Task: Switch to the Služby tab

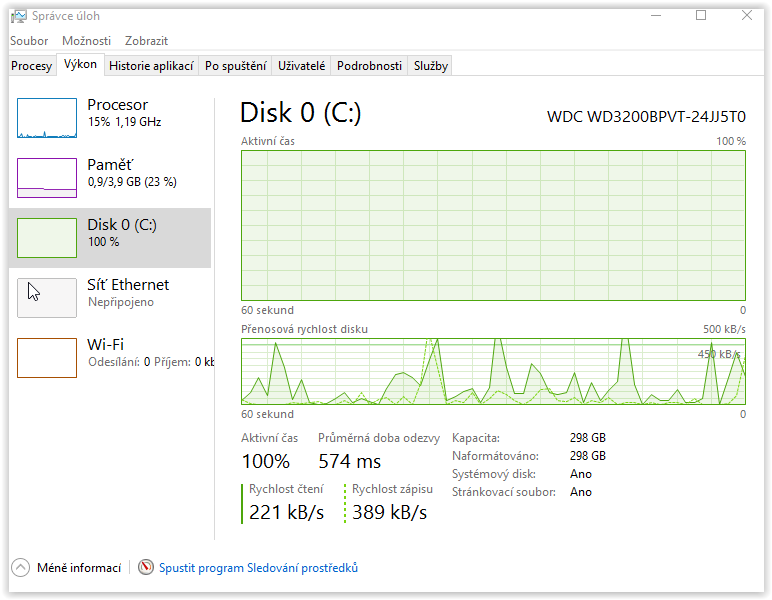Action: click(x=431, y=66)
